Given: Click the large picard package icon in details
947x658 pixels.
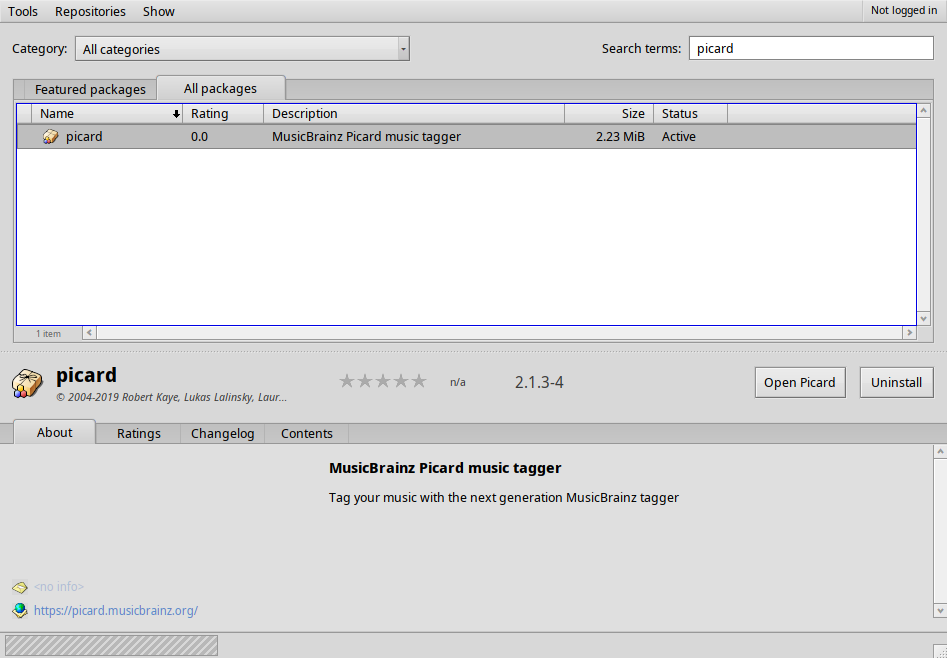Looking at the screenshot, I should 27,384.
